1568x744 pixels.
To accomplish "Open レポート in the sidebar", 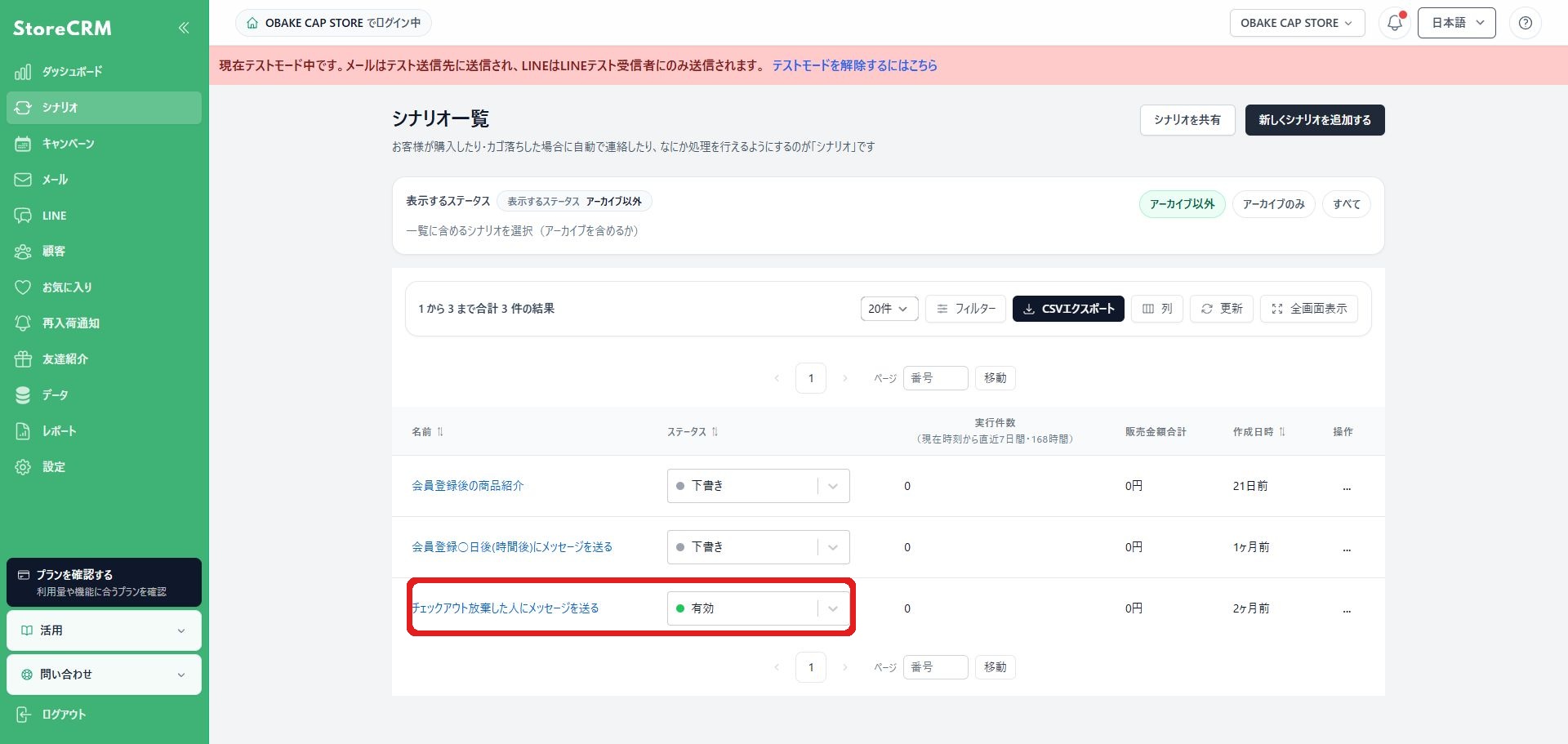I will pos(104,431).
